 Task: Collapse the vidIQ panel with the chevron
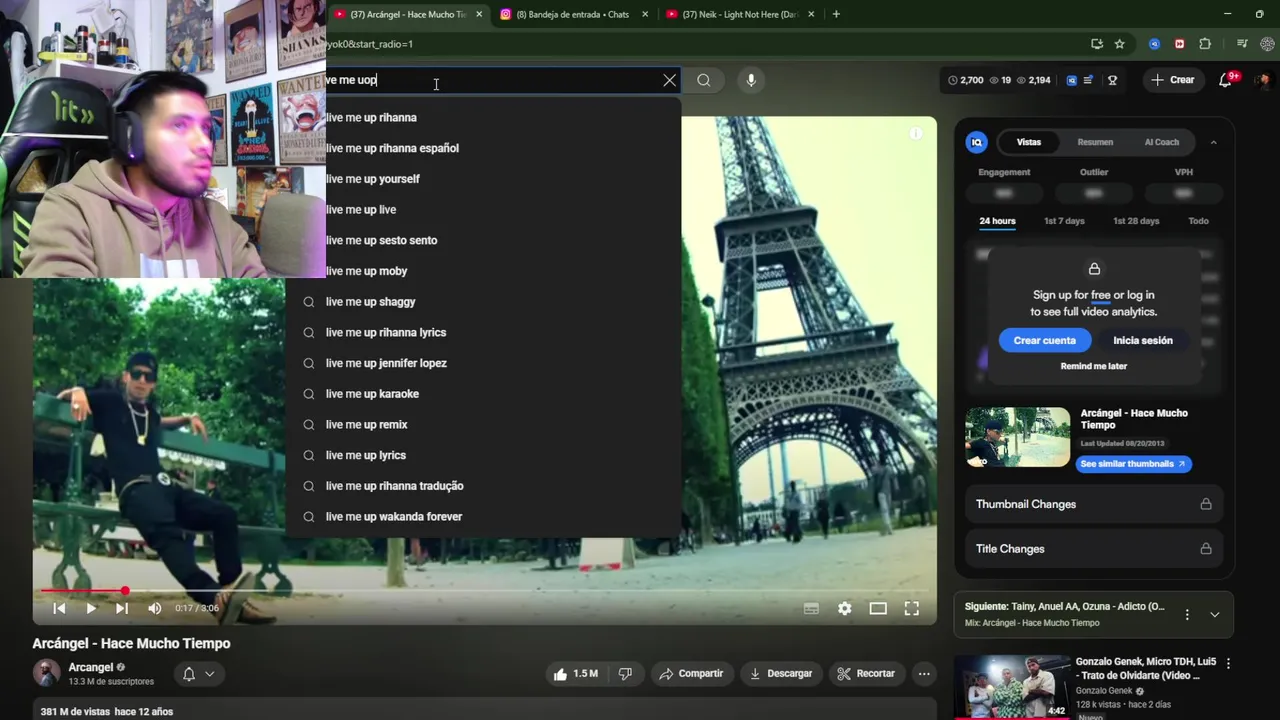click(1213, 142)
